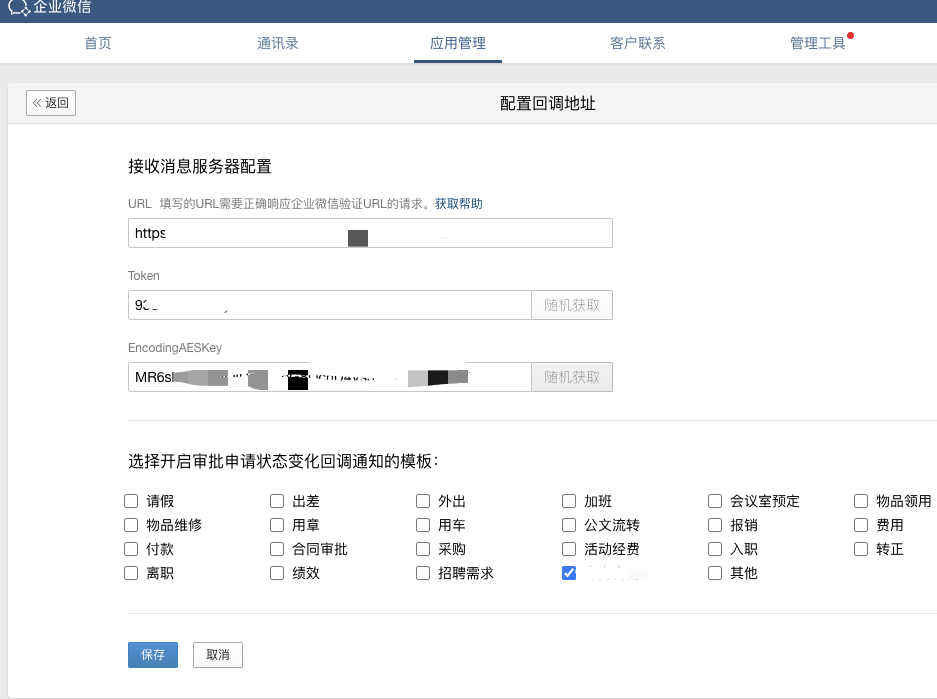This screenshot has width=937, height=699.
Task: Uncheck the checked blue template checkbox
Action: (569, 573)
